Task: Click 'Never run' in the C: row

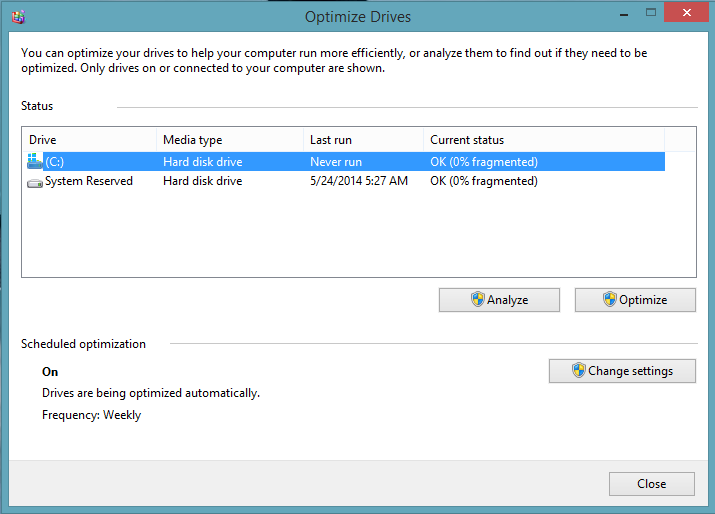Action: [336, 162]
